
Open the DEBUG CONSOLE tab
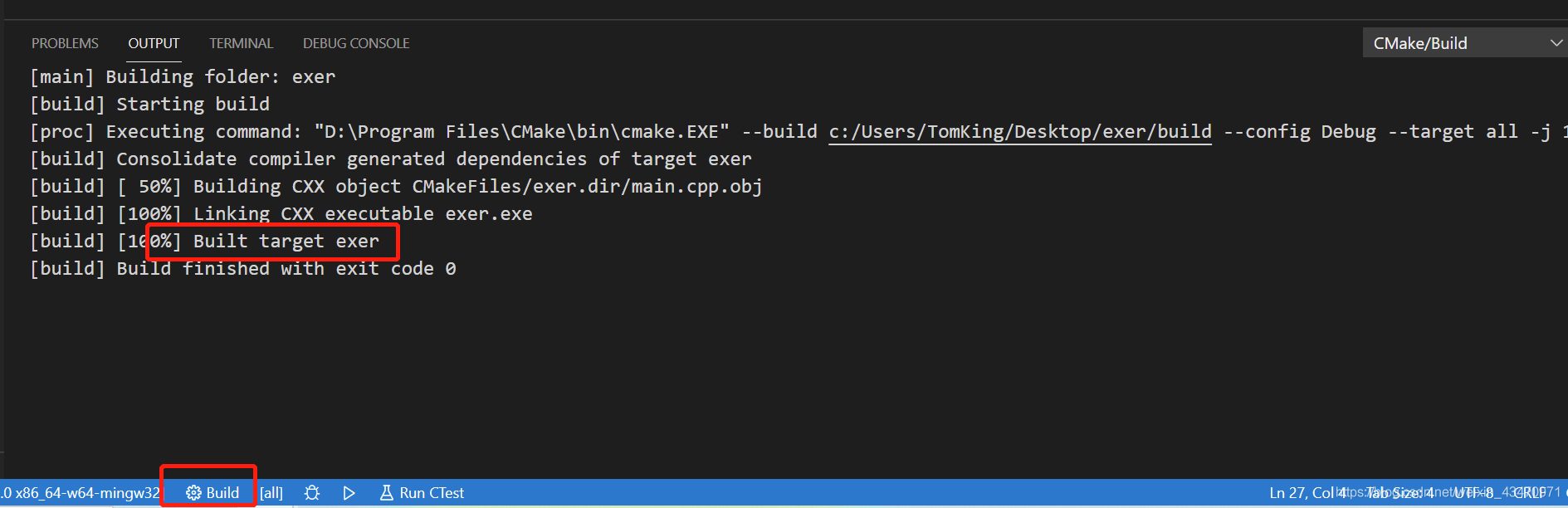[x=355, y=42]
